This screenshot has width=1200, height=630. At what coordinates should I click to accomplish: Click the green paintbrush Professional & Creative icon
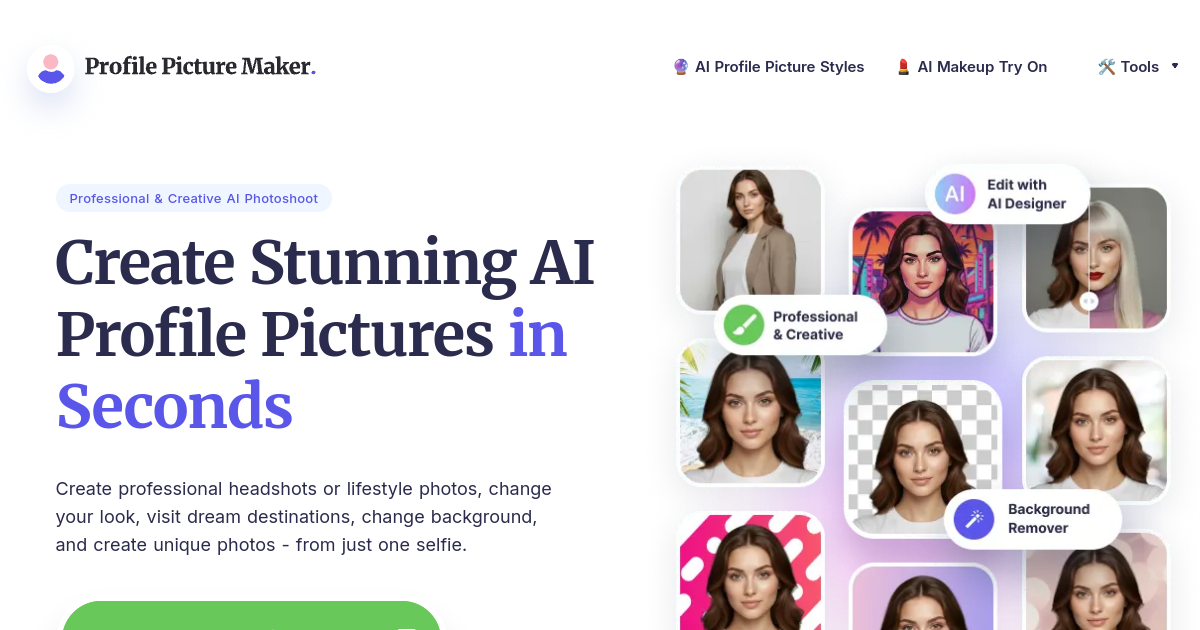point(744,325)
